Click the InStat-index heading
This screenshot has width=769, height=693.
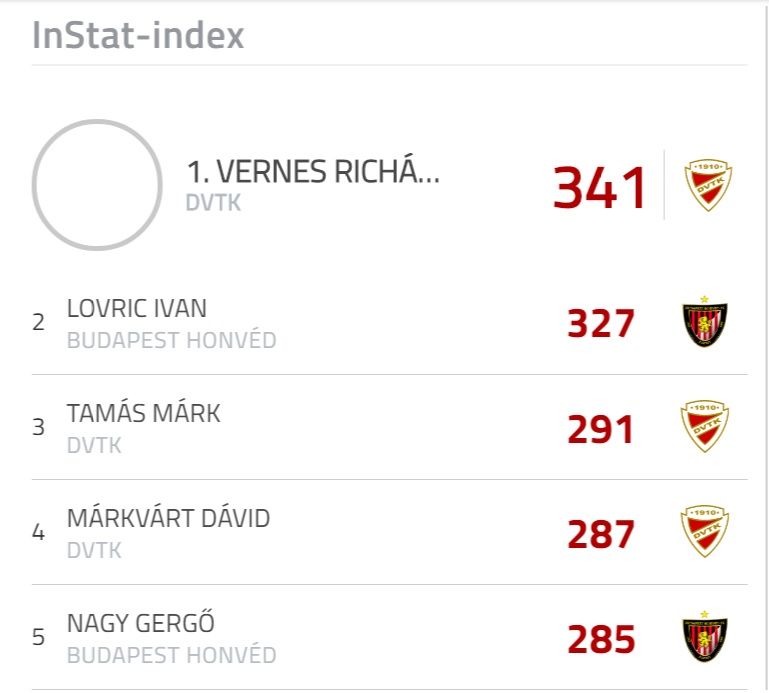coord(138,35)
